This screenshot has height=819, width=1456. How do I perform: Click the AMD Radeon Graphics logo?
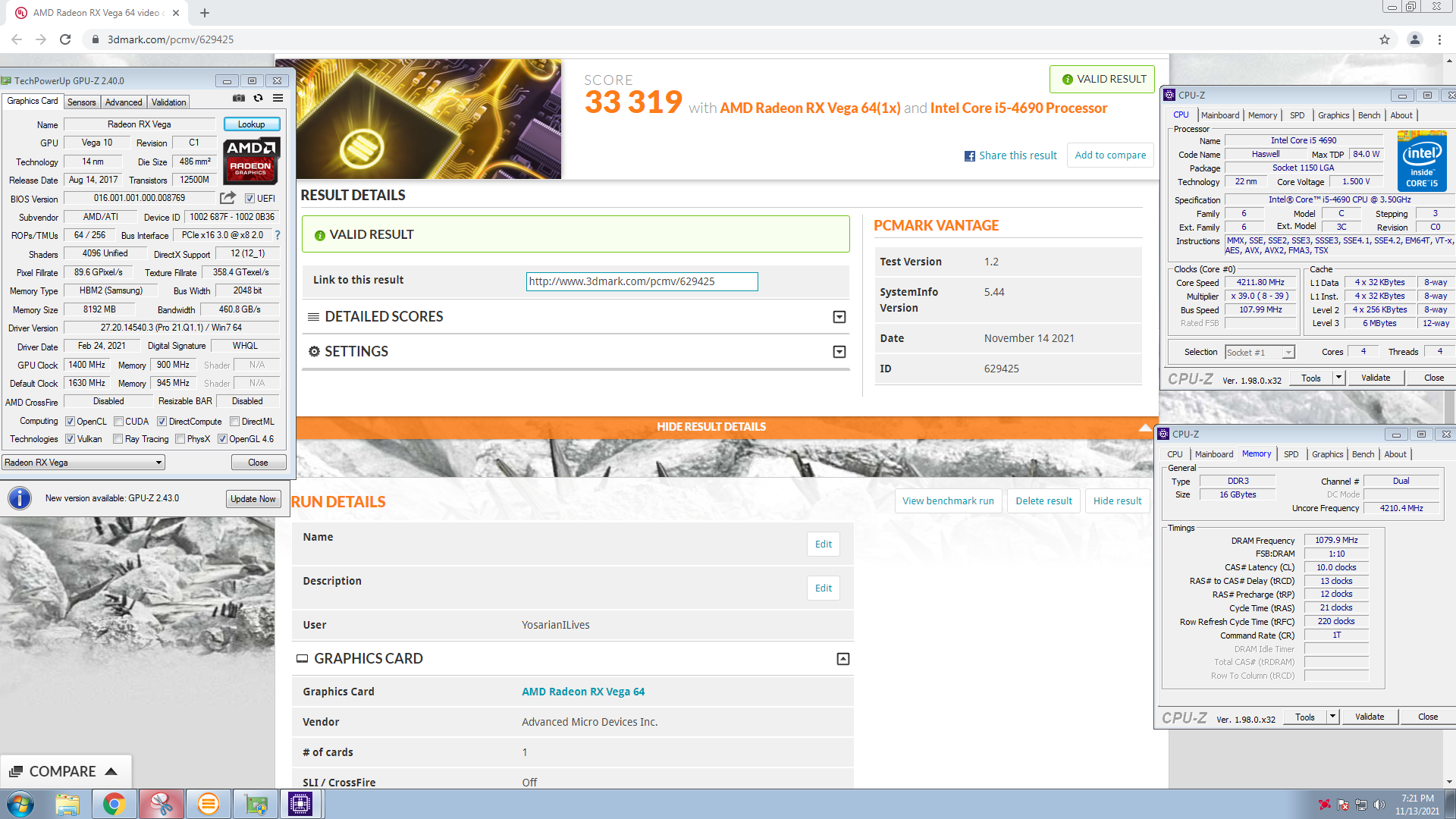252,161
